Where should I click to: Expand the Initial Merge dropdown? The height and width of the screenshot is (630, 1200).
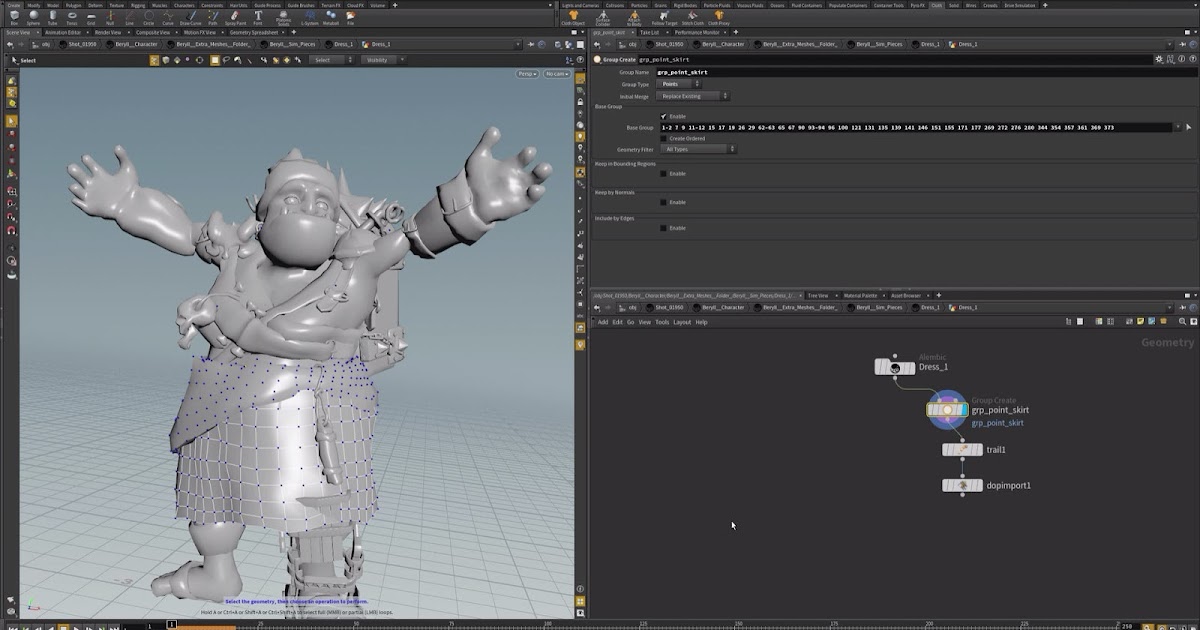point(693,96)
